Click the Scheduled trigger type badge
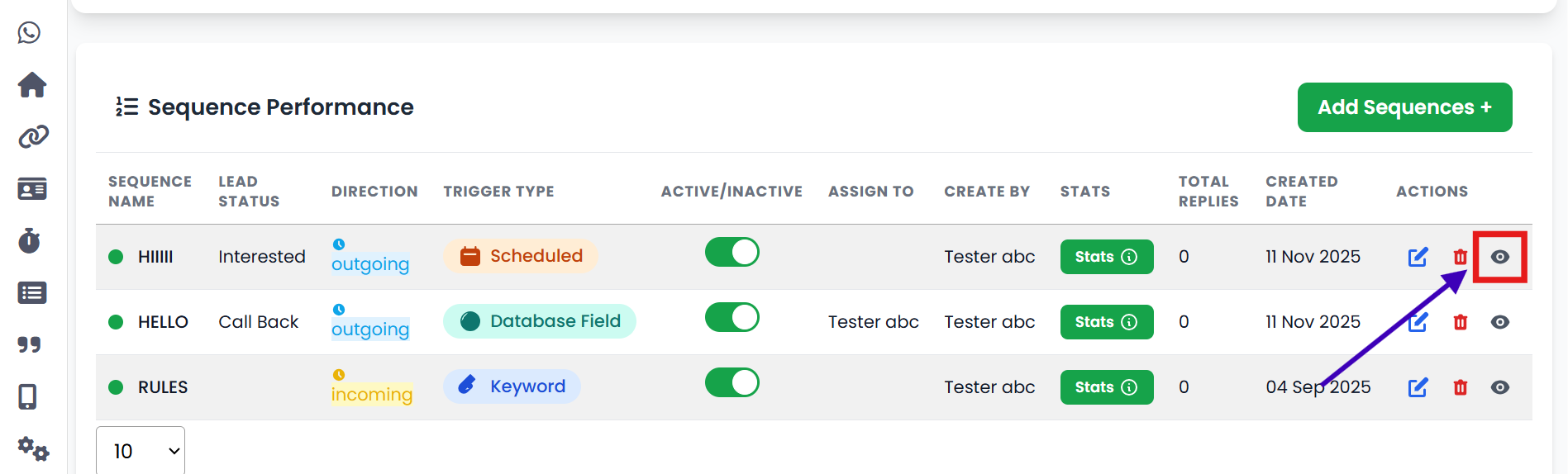 (521, 256)
